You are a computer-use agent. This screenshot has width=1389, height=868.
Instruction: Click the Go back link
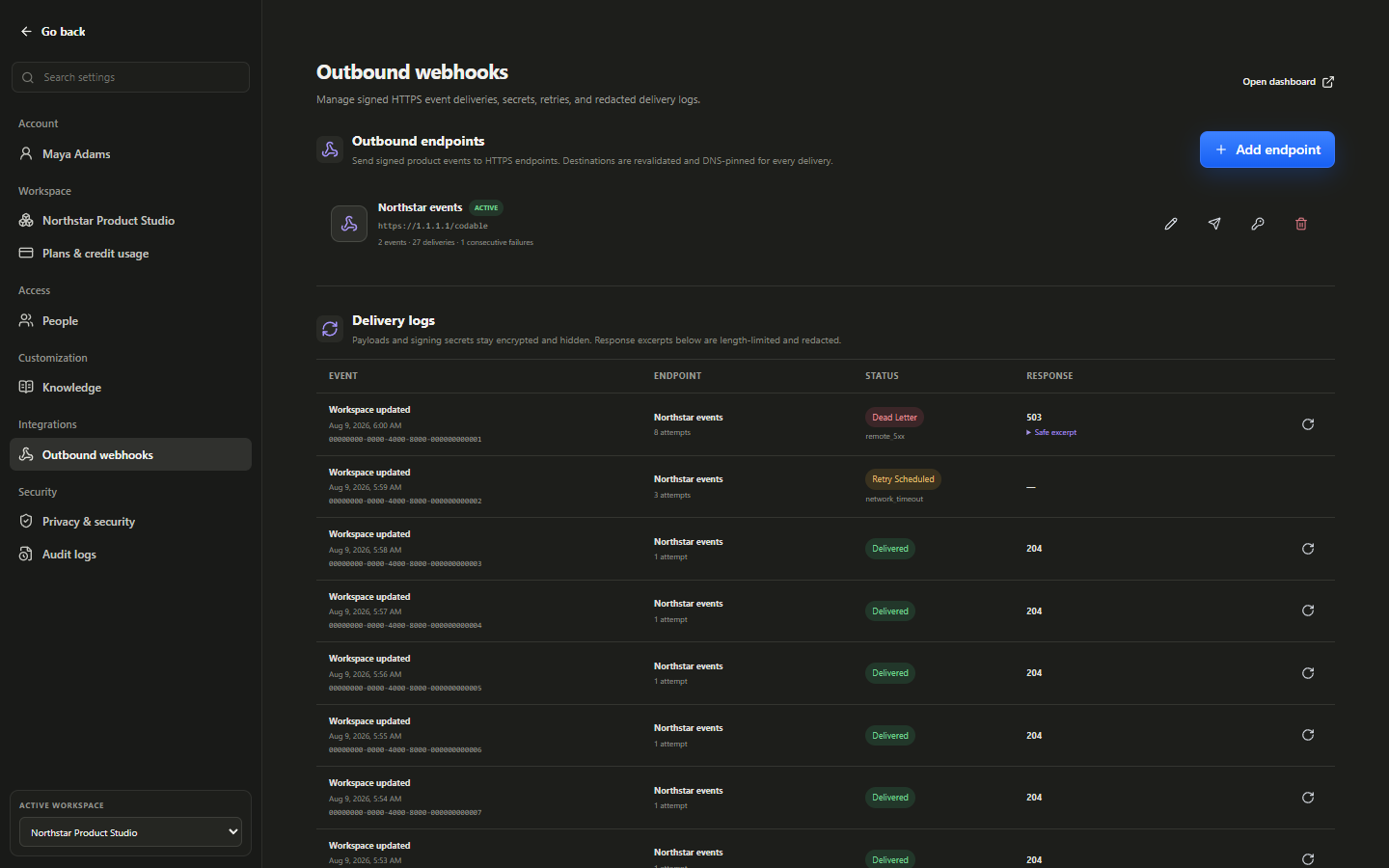(53, 32)
